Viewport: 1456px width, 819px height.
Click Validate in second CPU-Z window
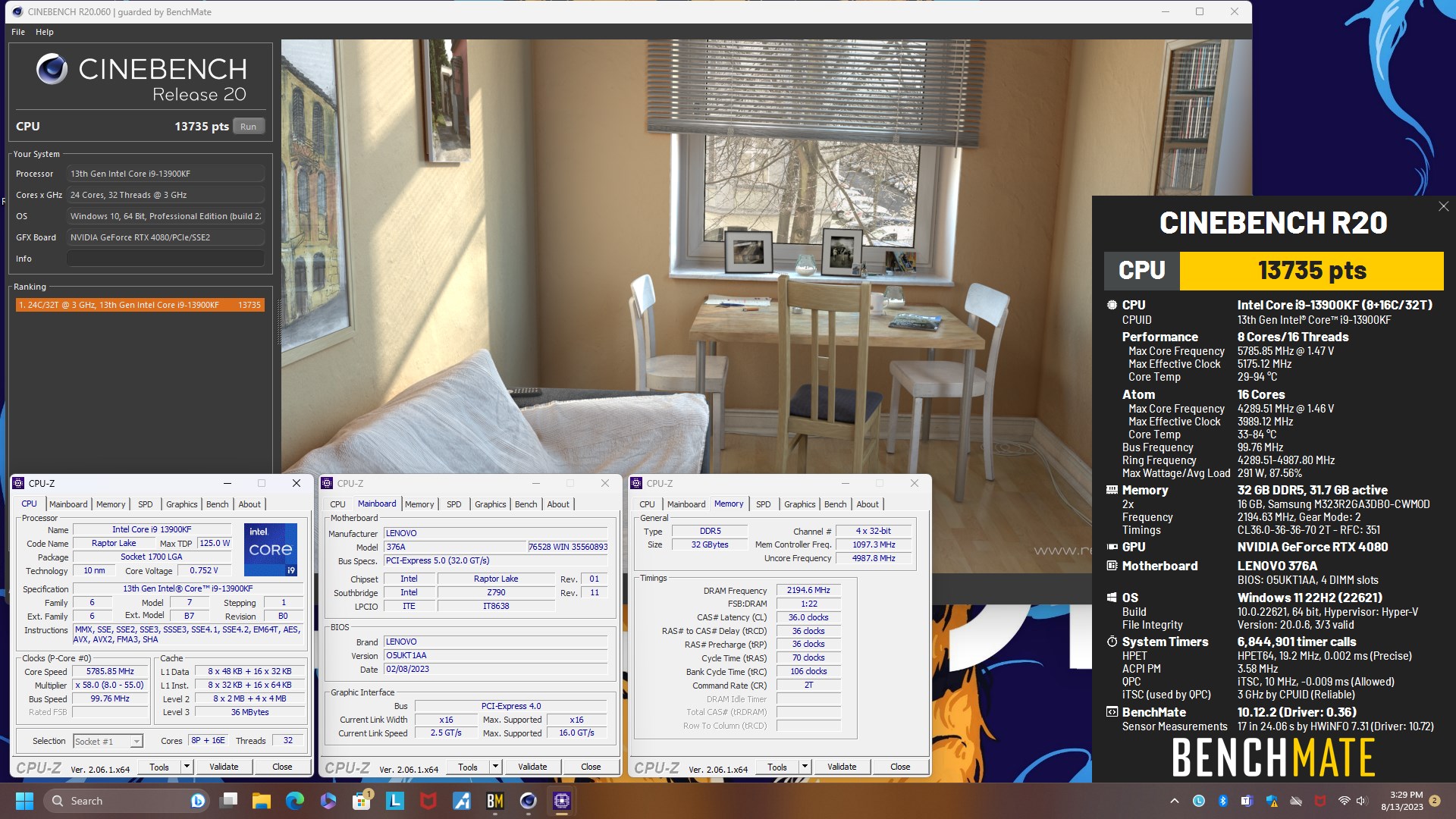point(532,767)
